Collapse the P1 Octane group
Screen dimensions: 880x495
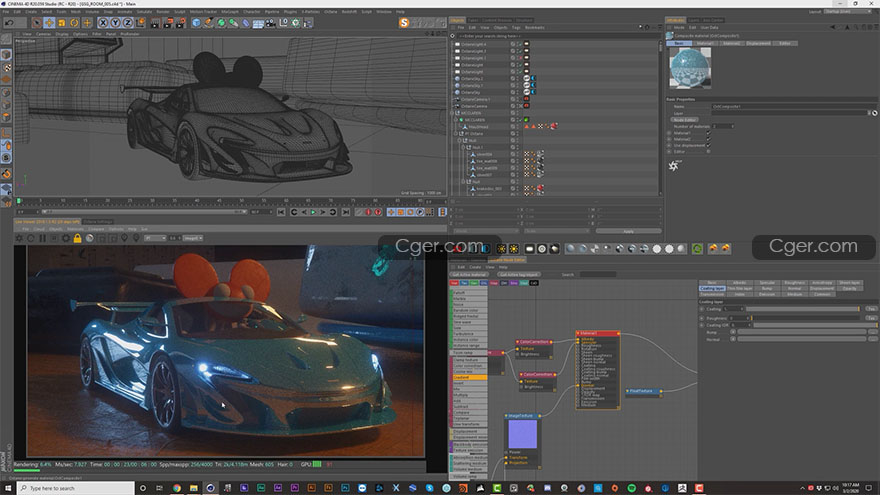click(456, 134)
